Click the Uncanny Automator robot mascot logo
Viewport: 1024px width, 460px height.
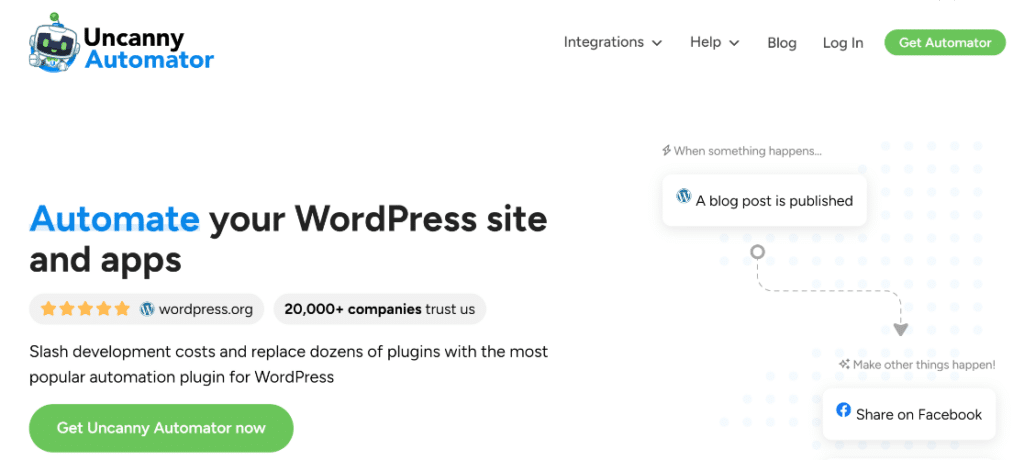click(x=52, y=45)
